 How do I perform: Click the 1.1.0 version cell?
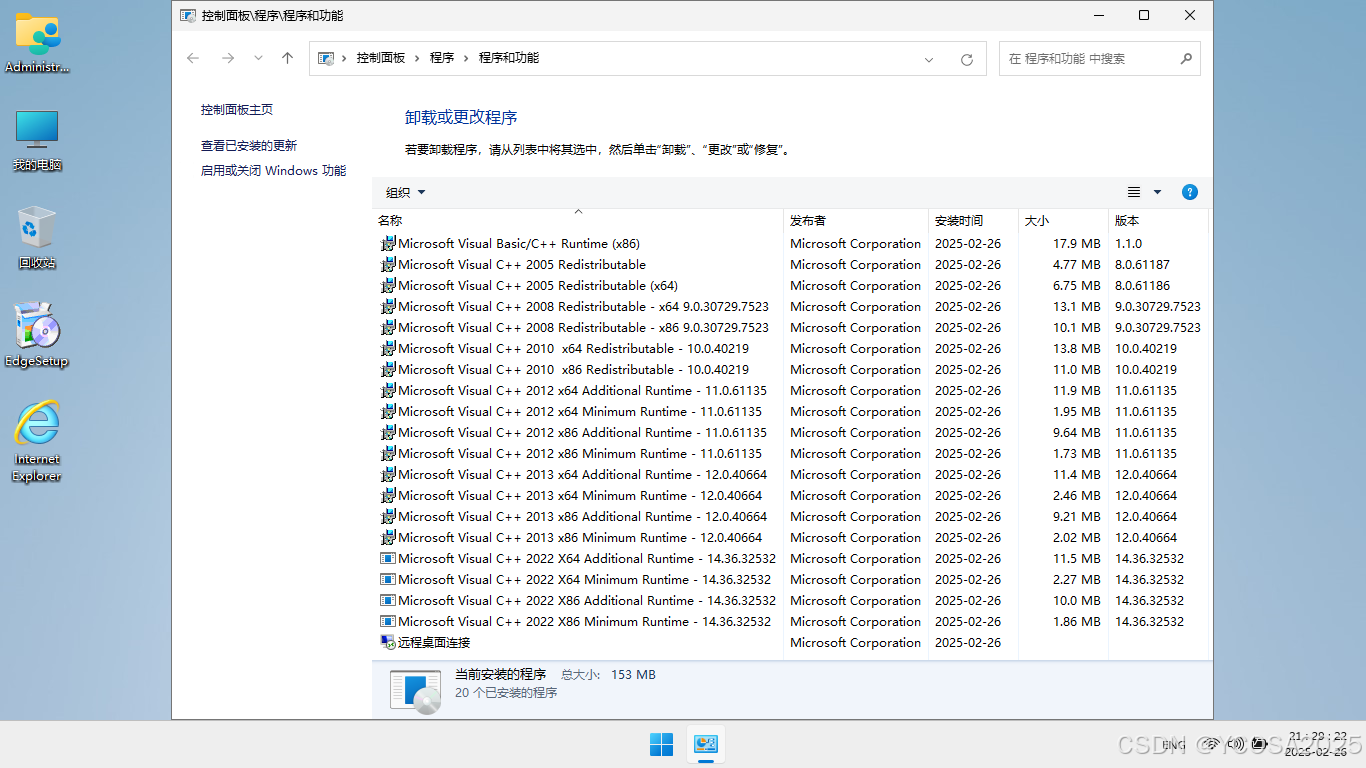[1128, 244]
